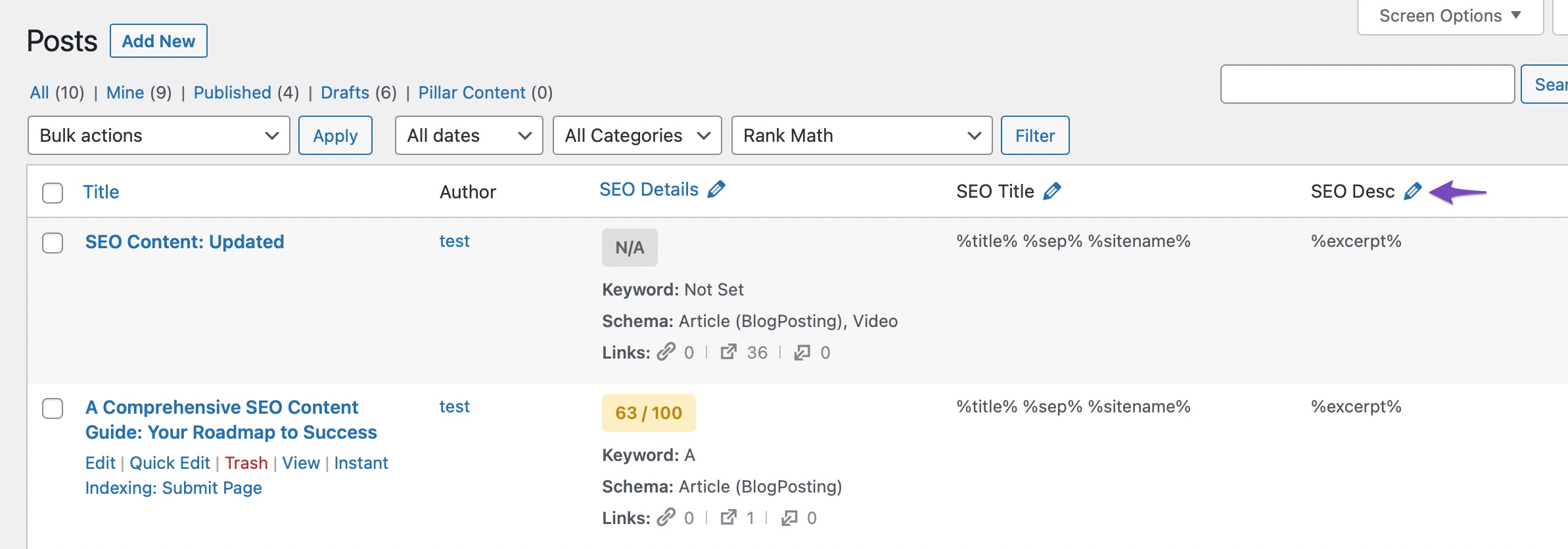Click View row action
The image size is (1568, 549).
coord(301,463)
